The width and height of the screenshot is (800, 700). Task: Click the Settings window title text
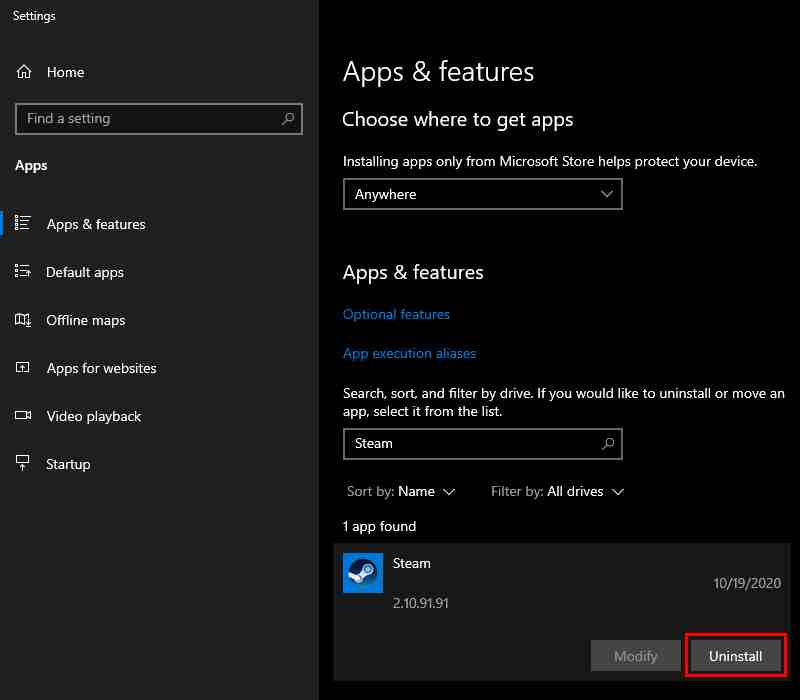click(34, 16)
